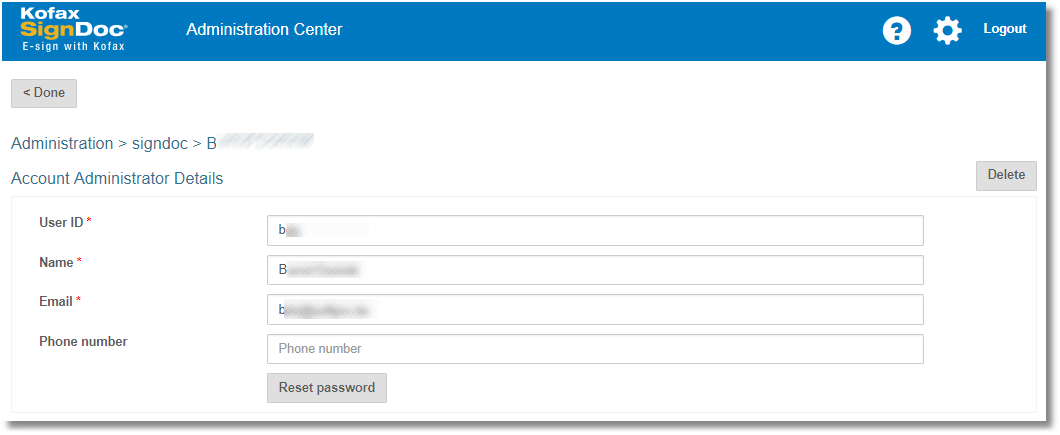The width and height of the screenshot is (1060, 435).
Task: Delete this account administrator
Action: 1006,175
